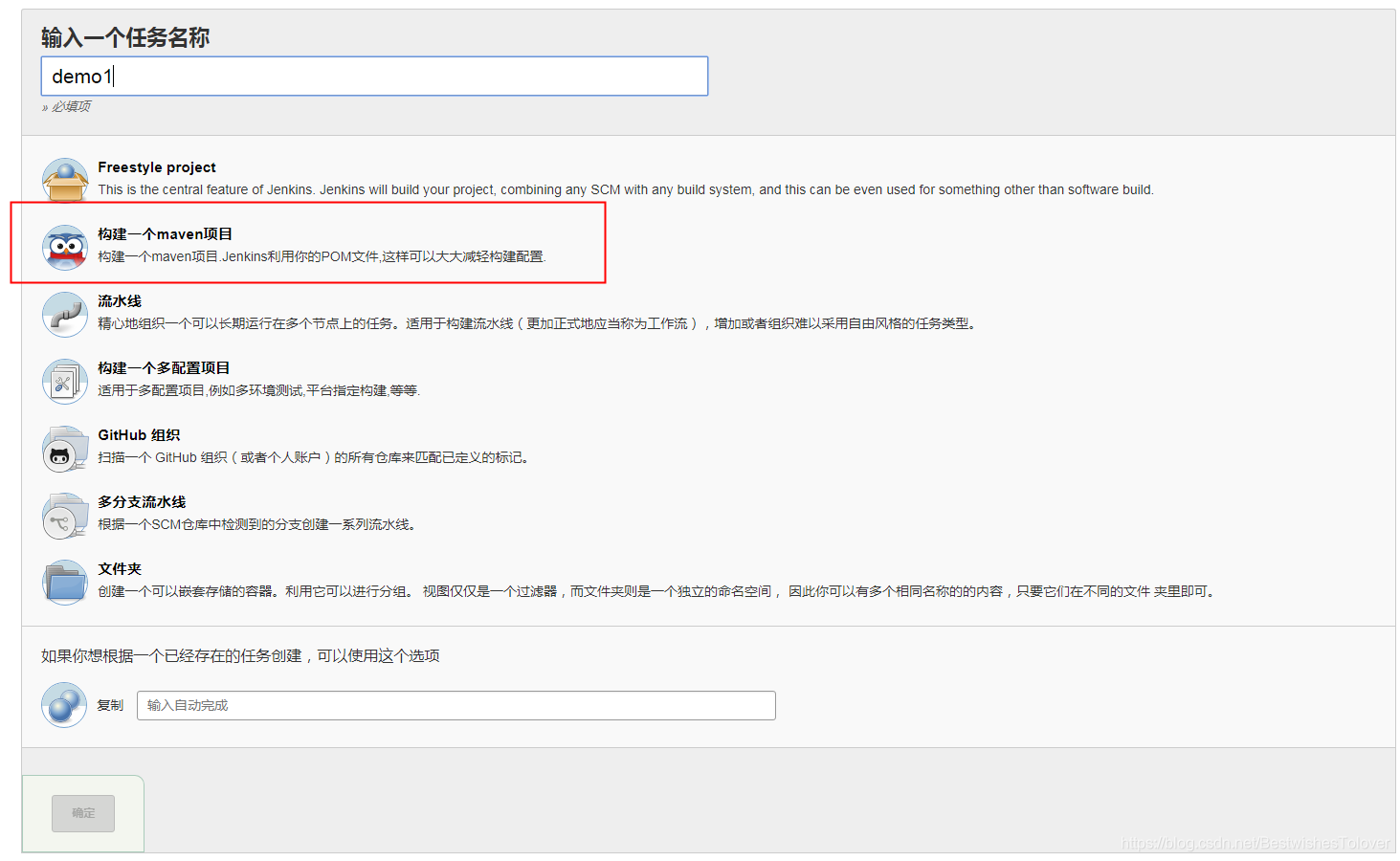The height and width of the screenshot is (861, 1400).
Task: Click the Freestyle project box icon
Action: click(x=65, y=180)
